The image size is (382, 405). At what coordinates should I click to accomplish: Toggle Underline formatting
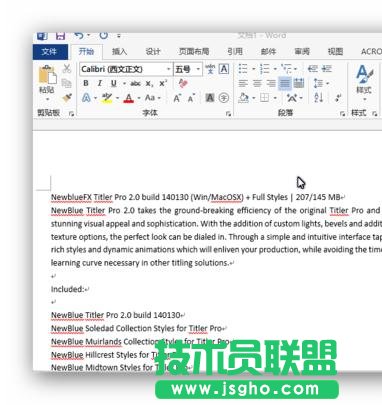pos(114,83)
